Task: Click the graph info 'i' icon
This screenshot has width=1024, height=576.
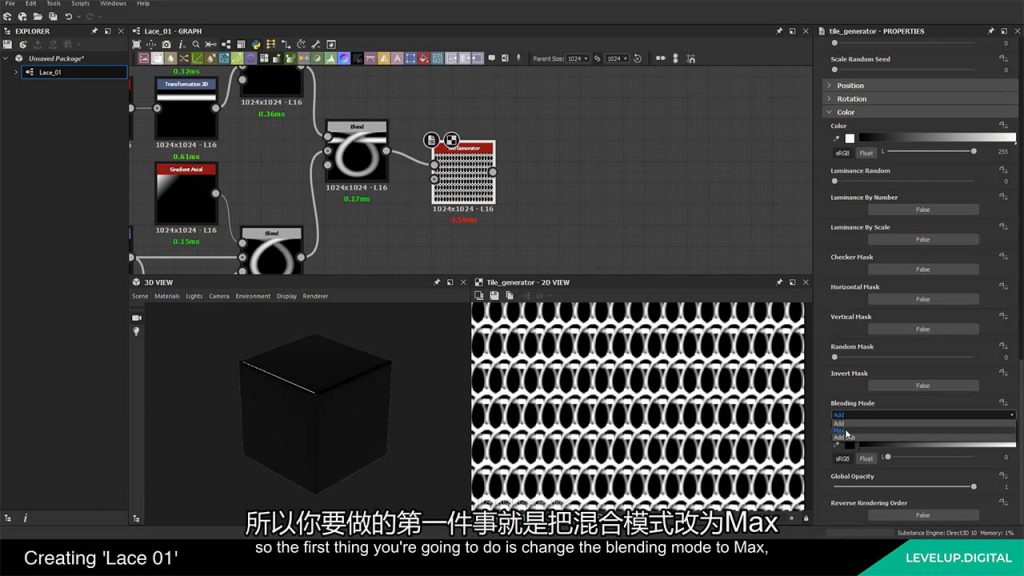Action: [x=181, y=44]
